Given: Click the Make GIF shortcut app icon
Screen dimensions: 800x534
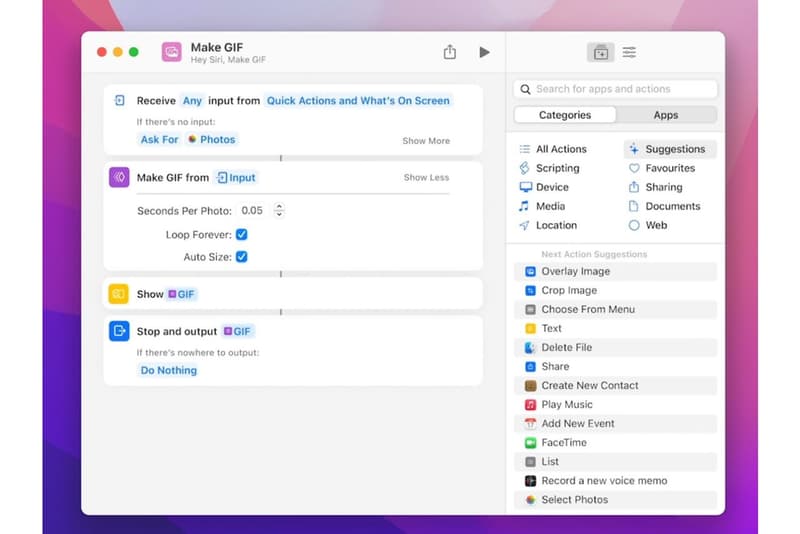Looking at the screenshot, I should point(172,52).
